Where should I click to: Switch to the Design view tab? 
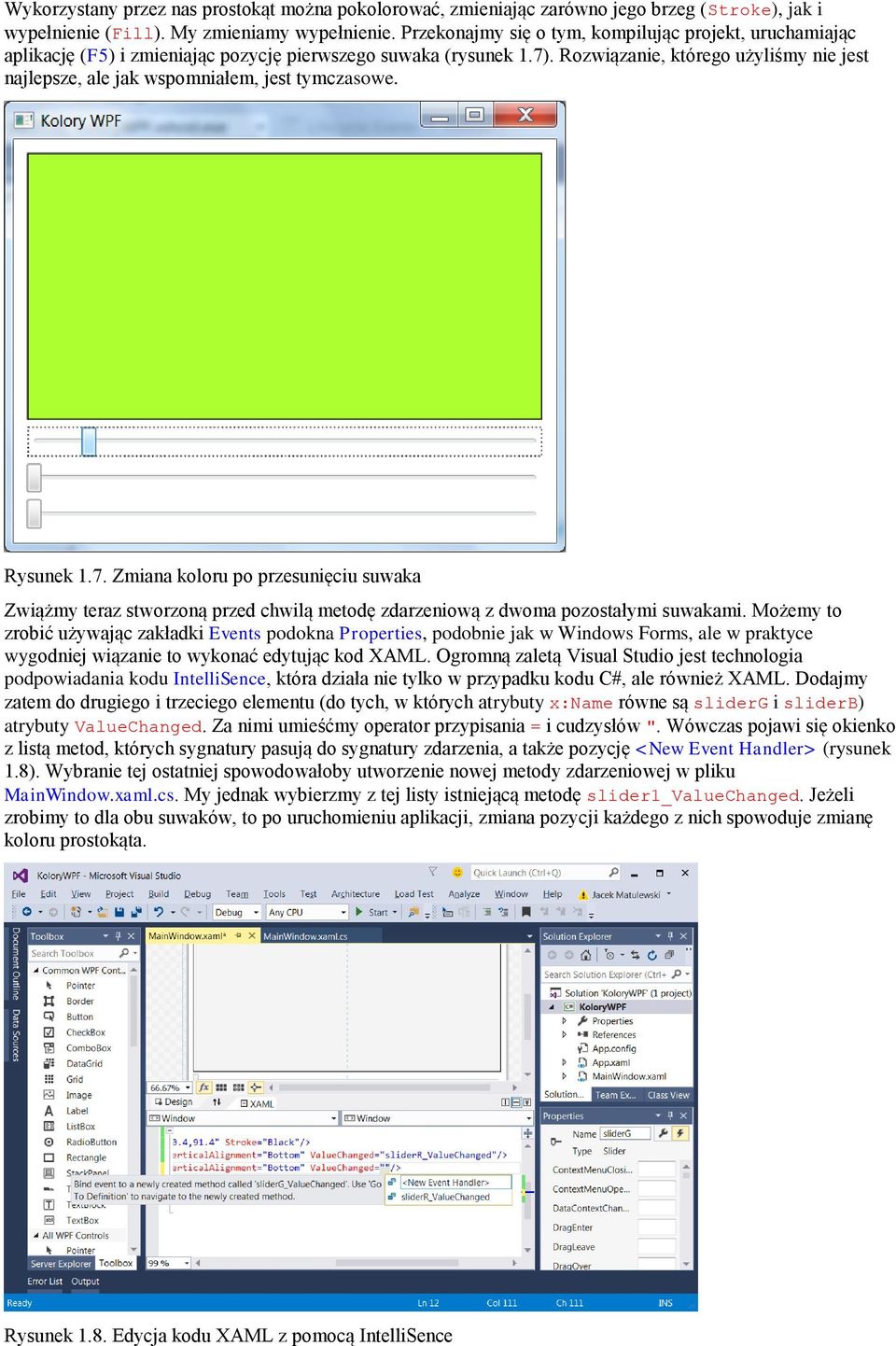pos(173,1102)
